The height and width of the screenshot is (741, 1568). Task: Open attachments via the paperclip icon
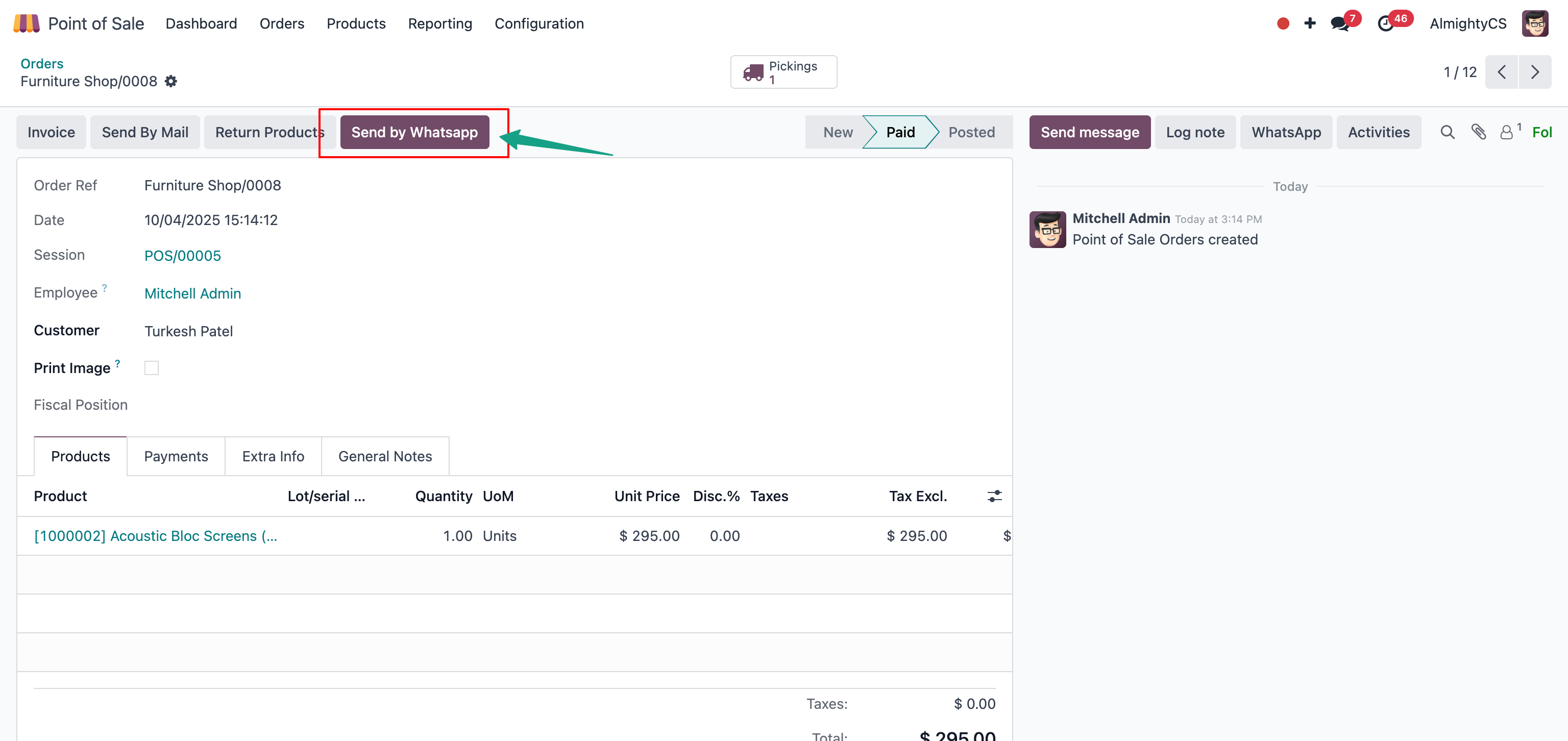pyautogui.click(x=1478, y=132)
